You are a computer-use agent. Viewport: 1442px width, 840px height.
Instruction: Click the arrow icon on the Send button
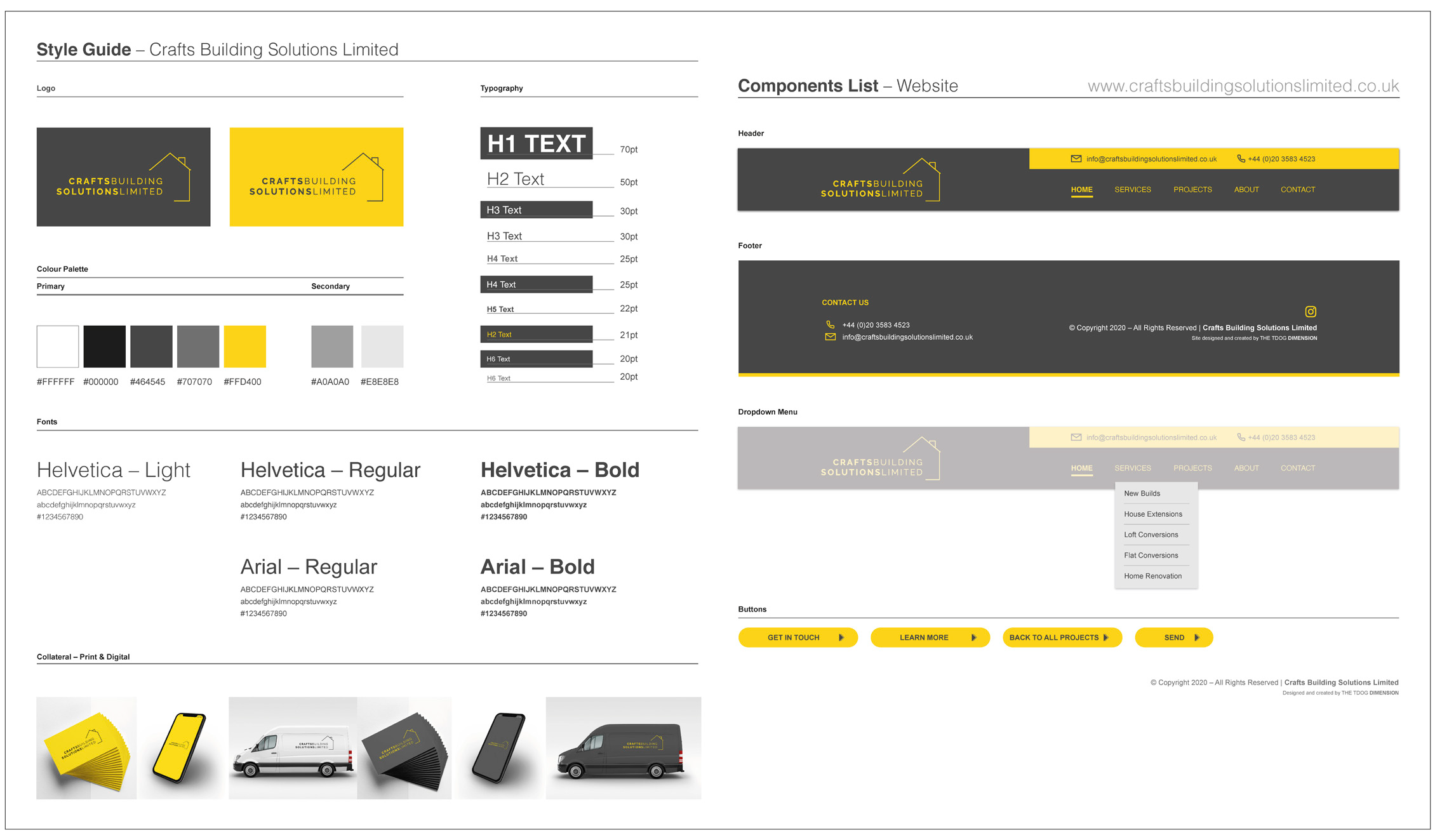[x=1197, y=637]
